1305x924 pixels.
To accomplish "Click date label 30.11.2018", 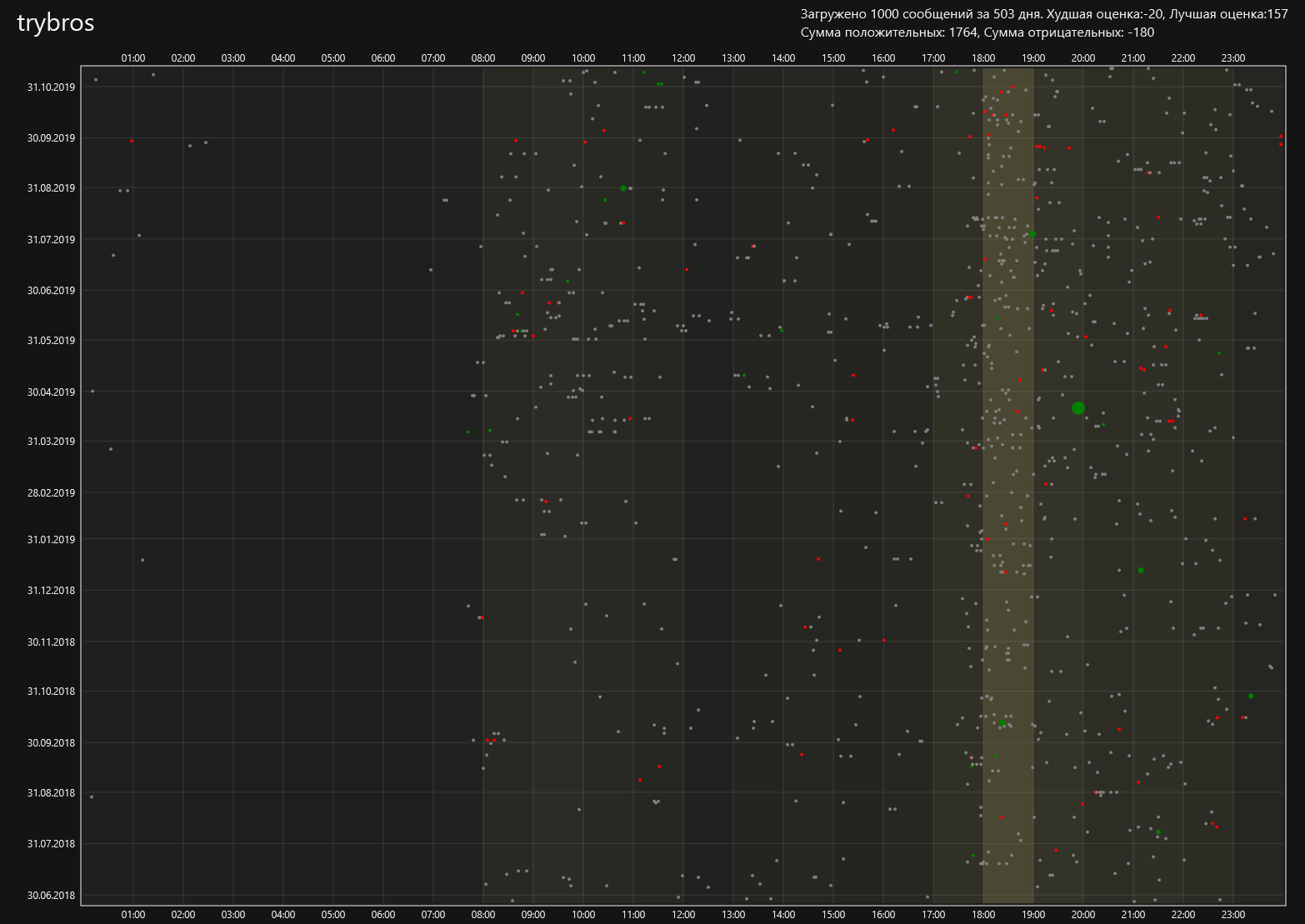I will point(51,642).
